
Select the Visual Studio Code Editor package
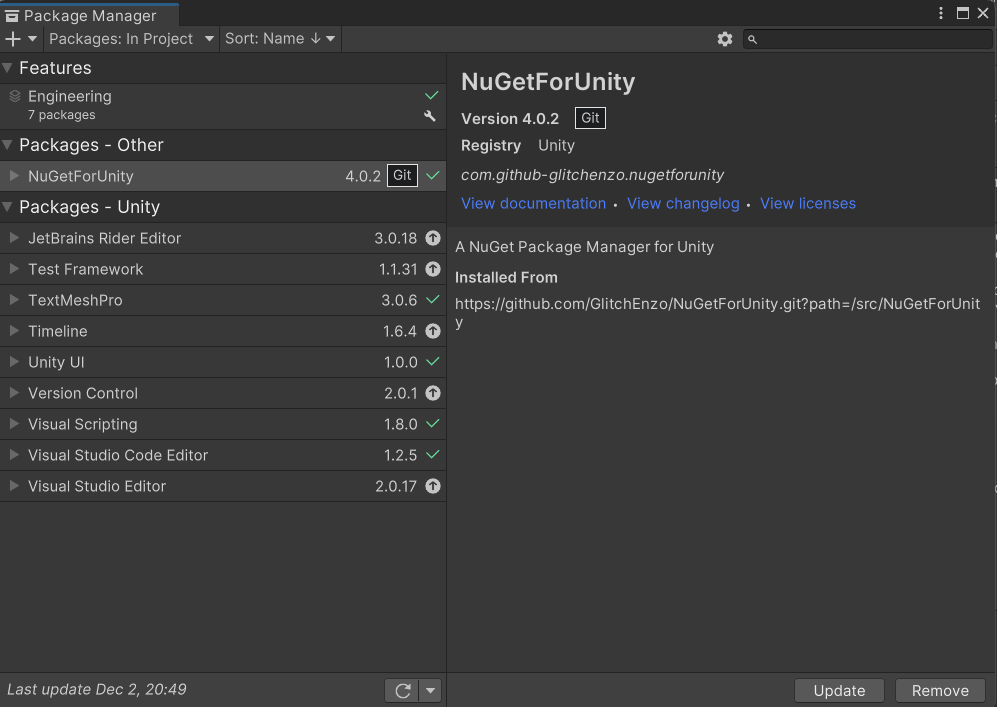click(223, 455)
